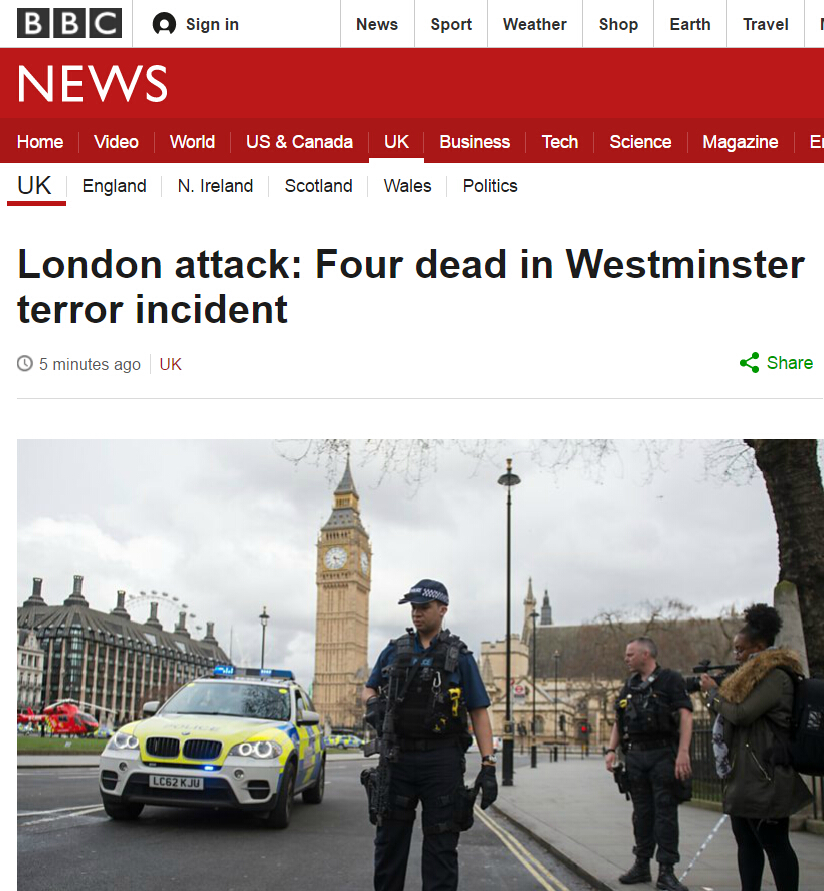Click the clock icon beside timestamp
Viewport: 824px width, 891px height.
click(x=25, y=363)
